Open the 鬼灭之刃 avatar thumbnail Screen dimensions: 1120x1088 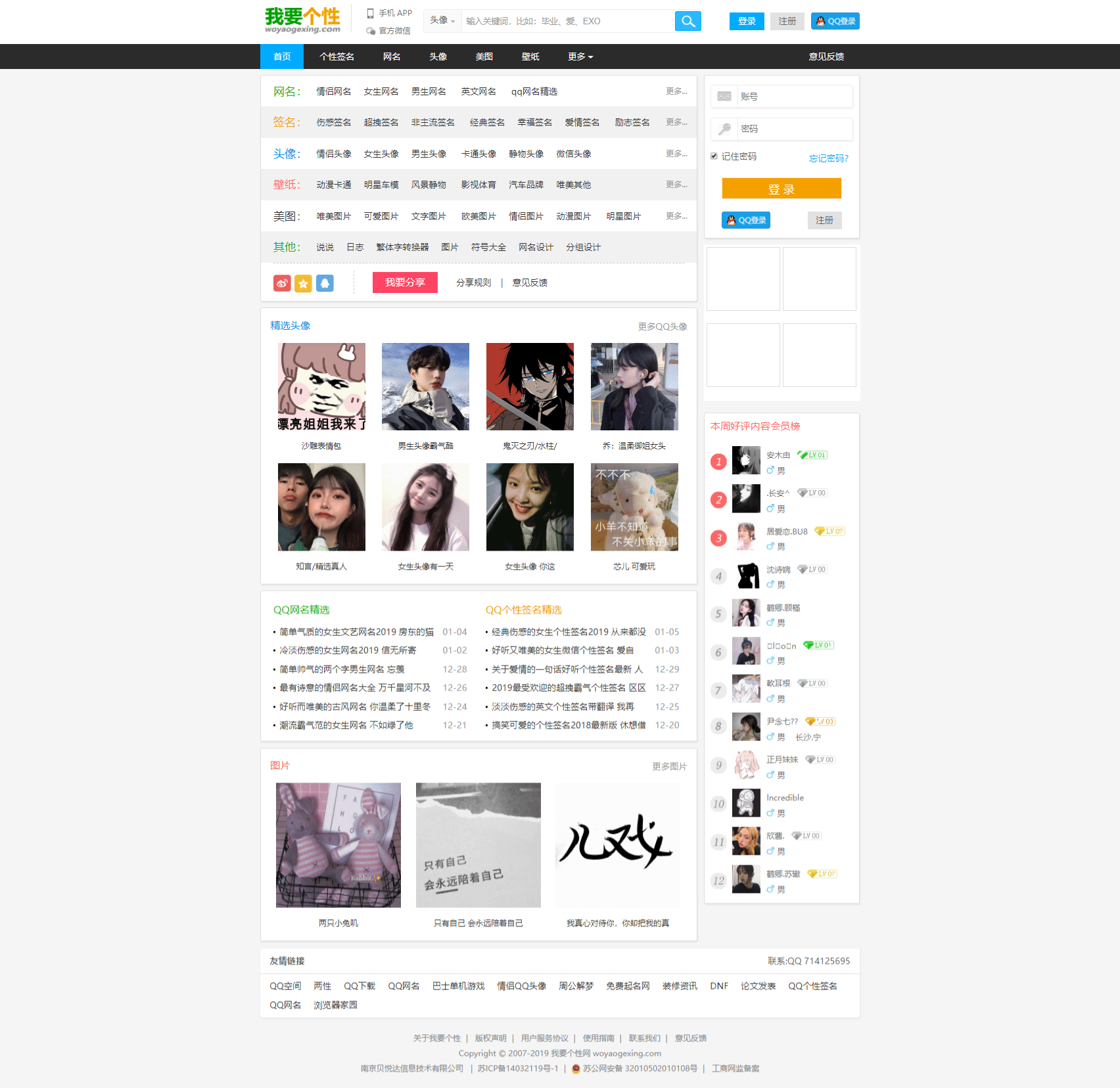(530, 387)
